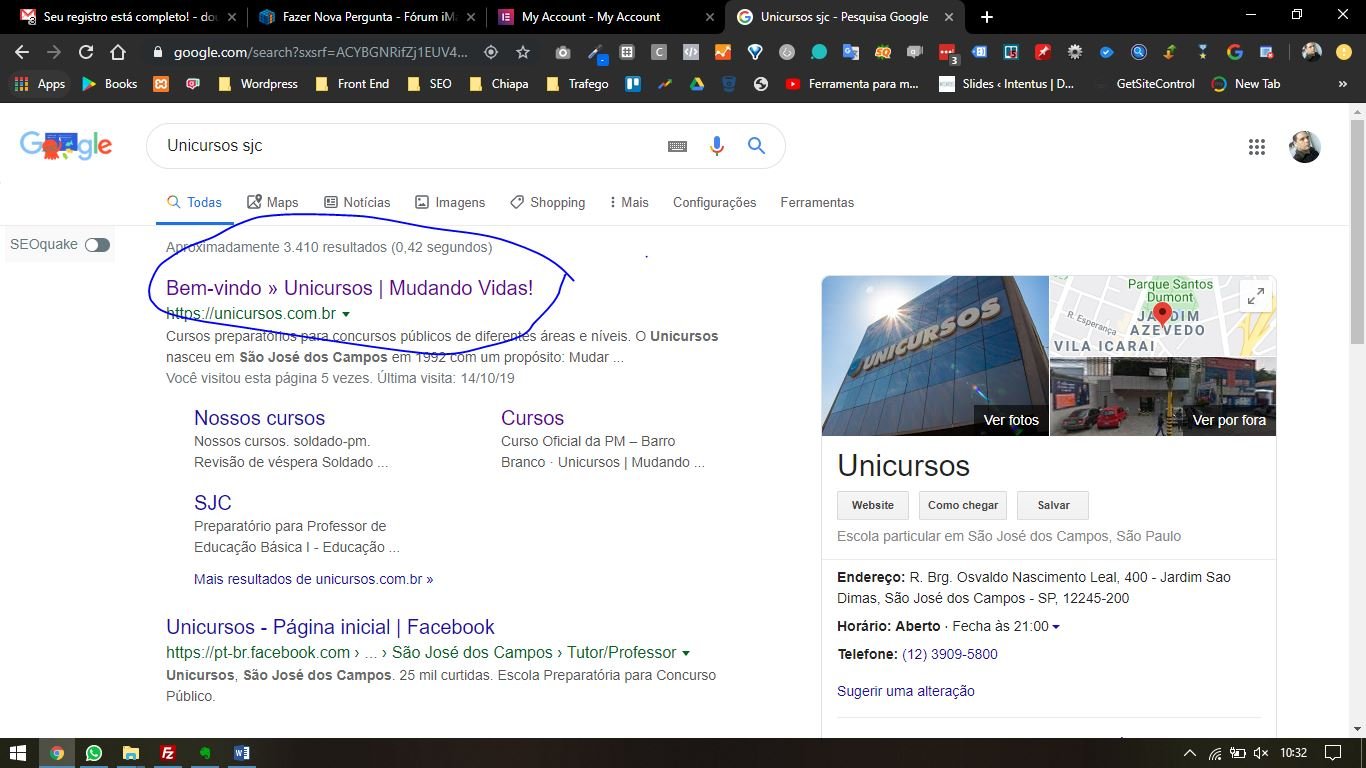Open WhatsApp from the taskbar

(94, 753)
